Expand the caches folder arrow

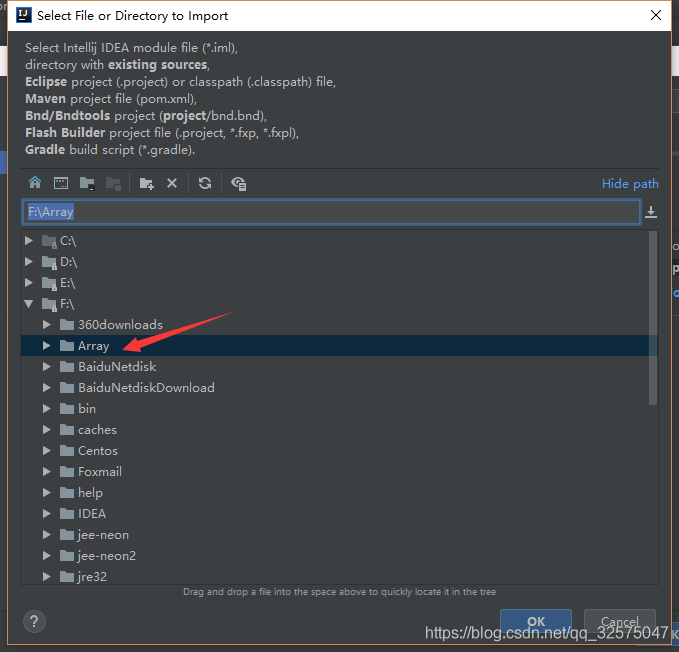46,429
